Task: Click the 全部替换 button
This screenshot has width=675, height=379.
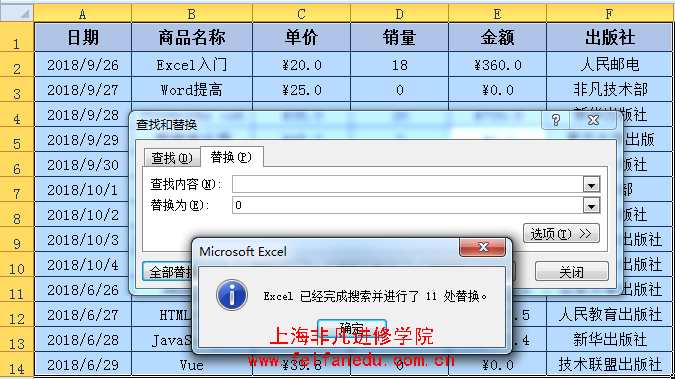Action: (168, 272)
